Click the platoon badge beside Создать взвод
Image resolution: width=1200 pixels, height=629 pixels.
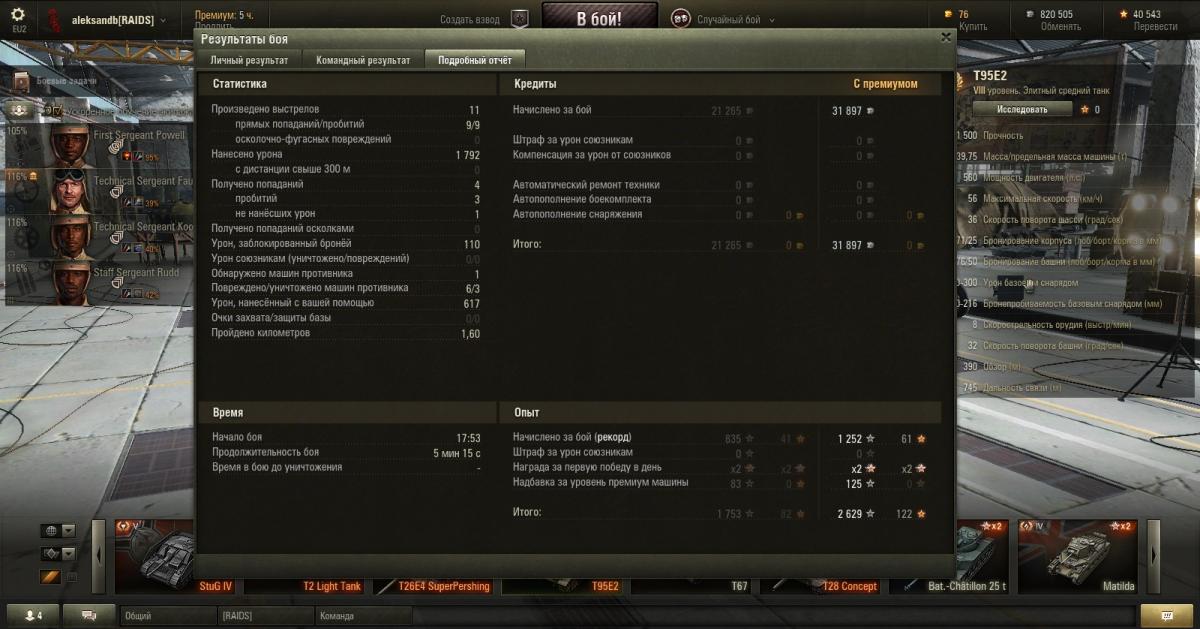(x=519, y=19)
